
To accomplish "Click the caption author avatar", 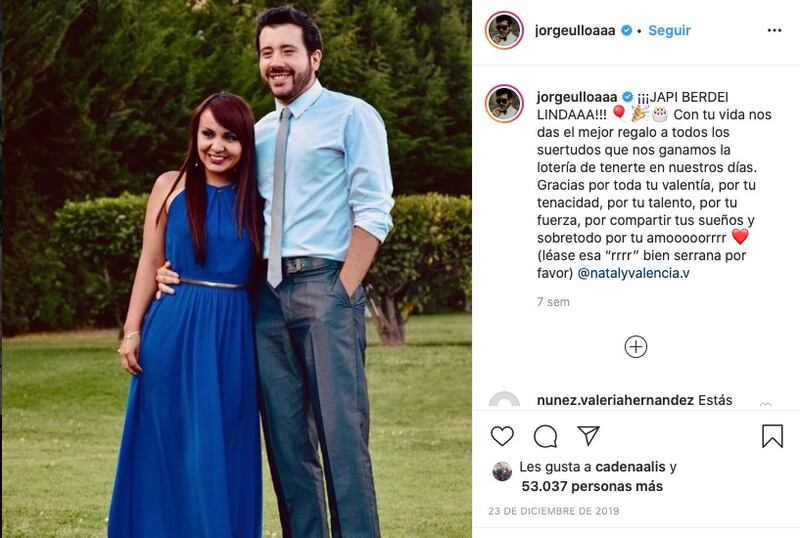I will (504, 104).
